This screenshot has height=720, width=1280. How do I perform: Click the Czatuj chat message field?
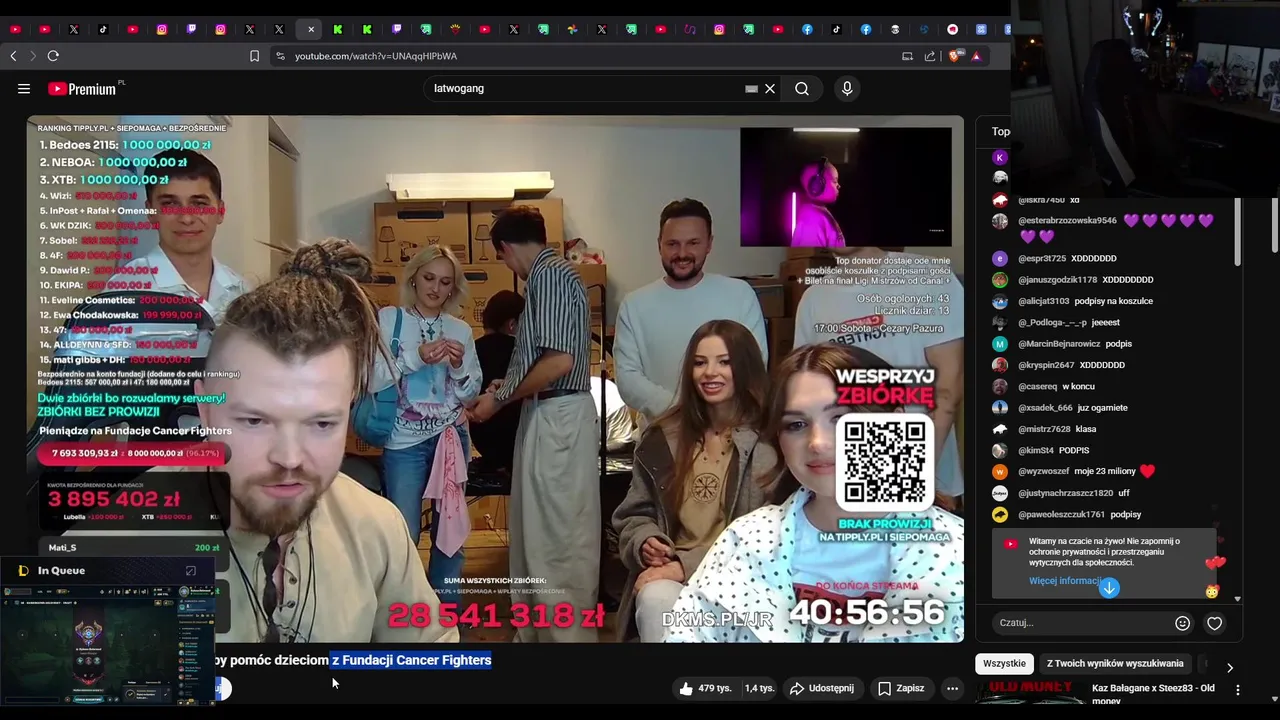[x=1083, y=623]
